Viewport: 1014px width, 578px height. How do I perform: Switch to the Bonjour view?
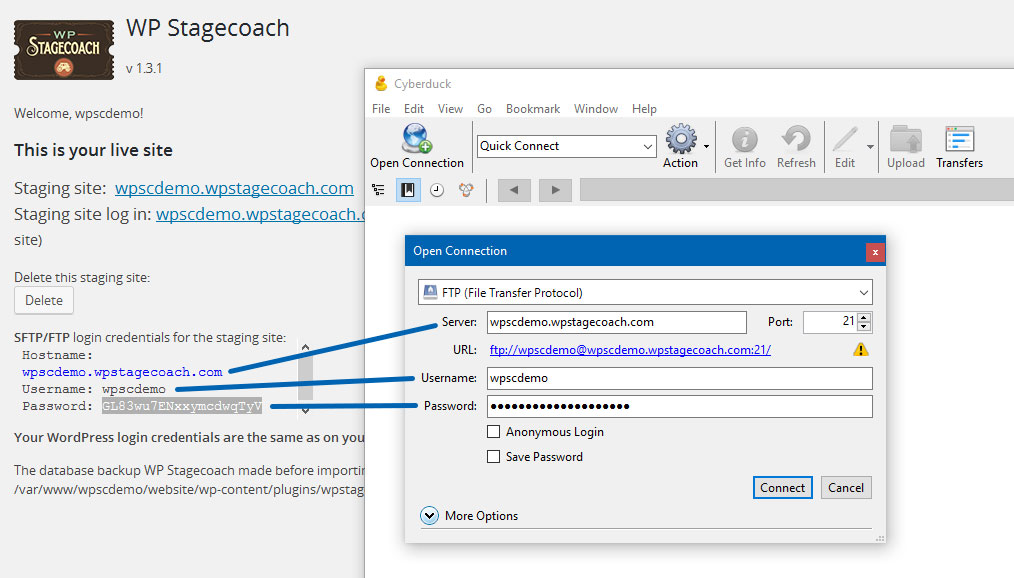(x=465, y=190)
